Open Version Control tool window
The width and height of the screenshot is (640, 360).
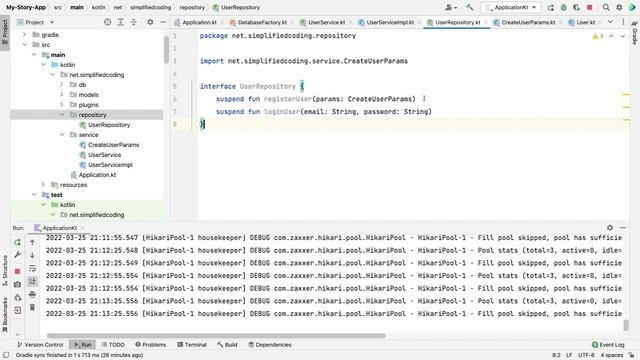40,344
